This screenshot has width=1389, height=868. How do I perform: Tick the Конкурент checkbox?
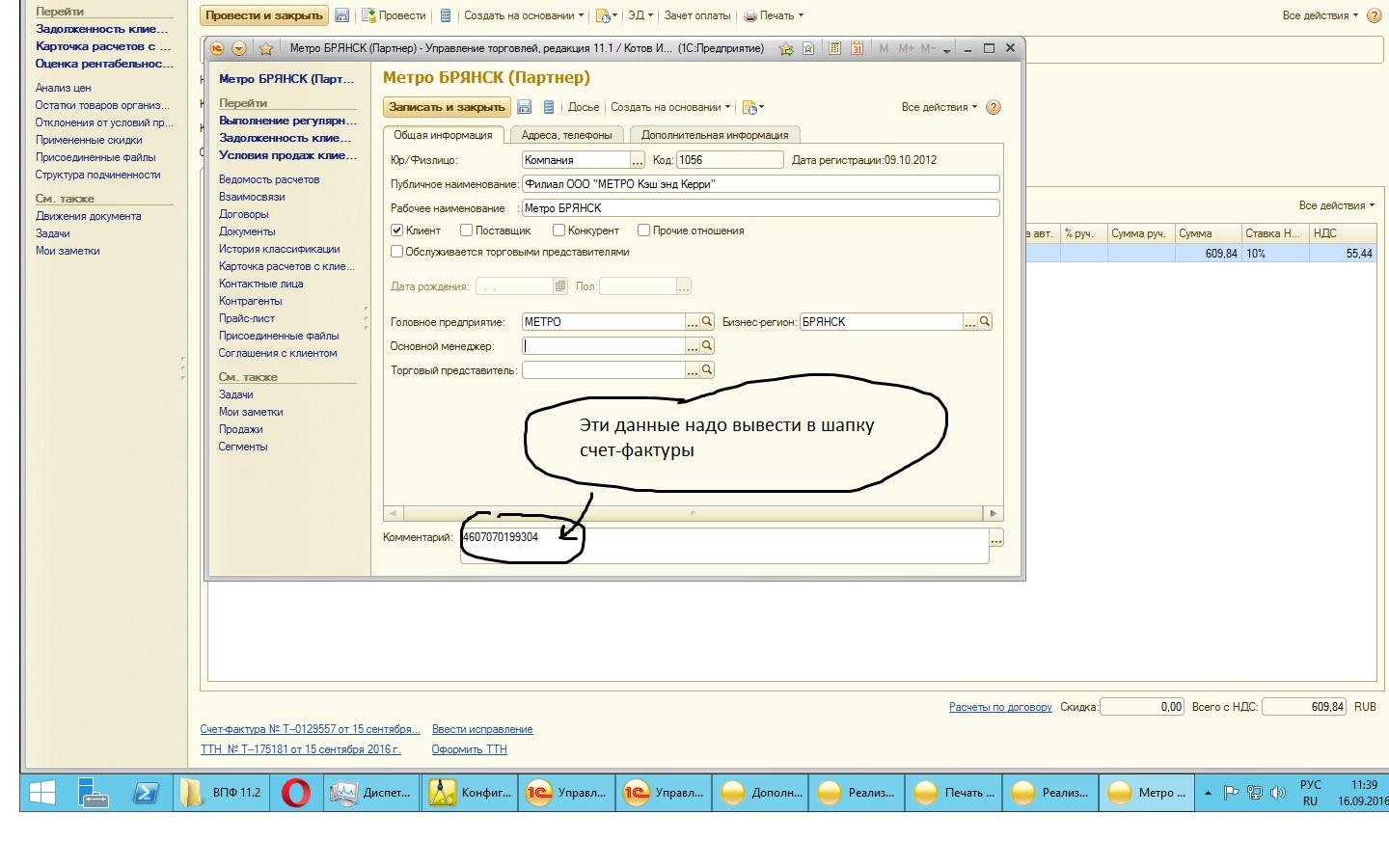coord(558,231)
